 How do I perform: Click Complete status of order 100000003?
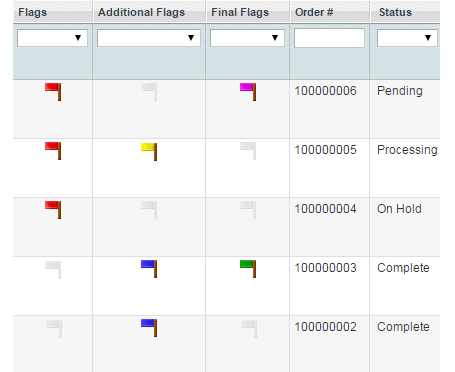point(403,268)
